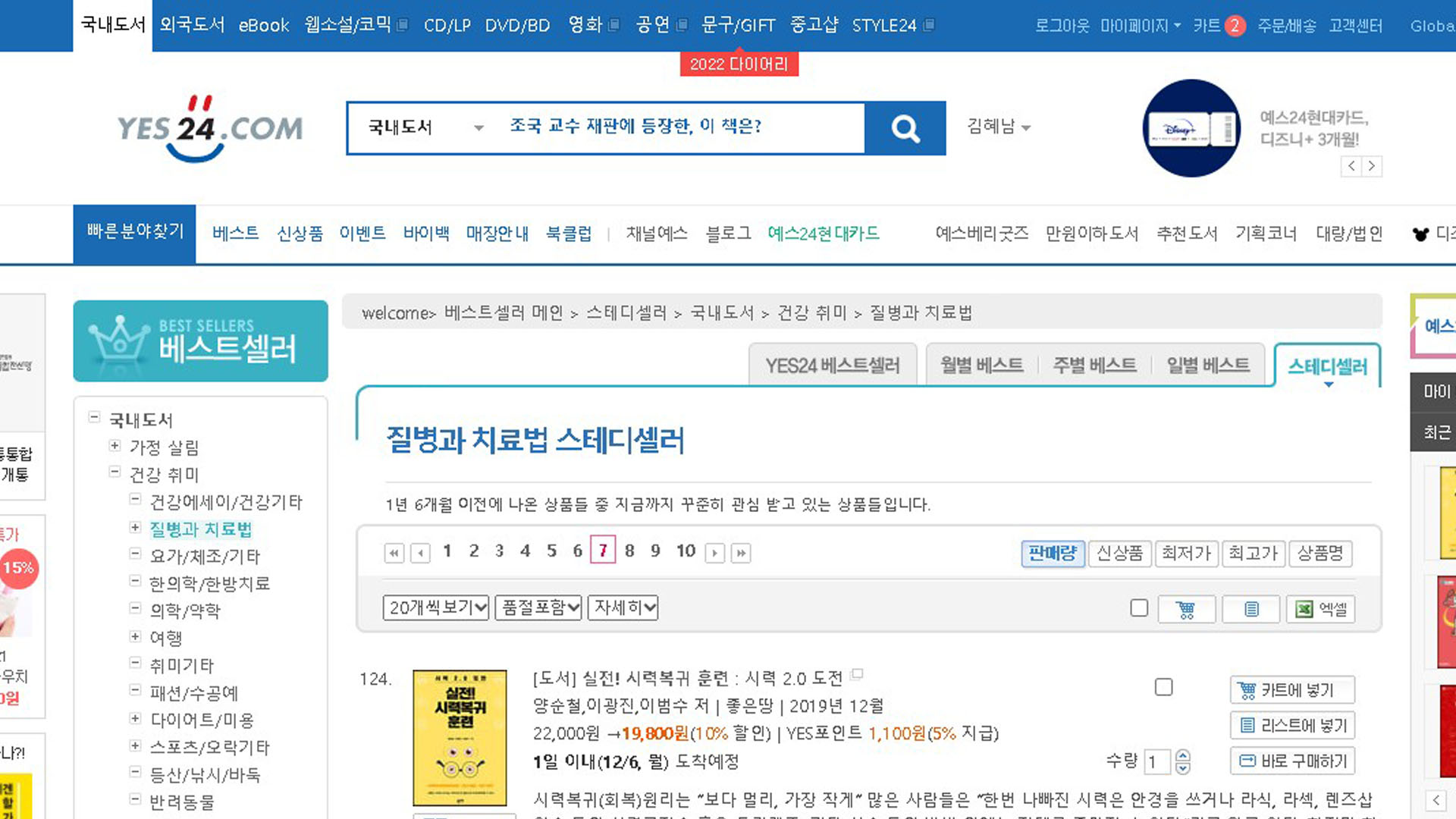The image size is (1456, 819).
Task: Go to previous page arrow in pagination
Action: [420, 553]
